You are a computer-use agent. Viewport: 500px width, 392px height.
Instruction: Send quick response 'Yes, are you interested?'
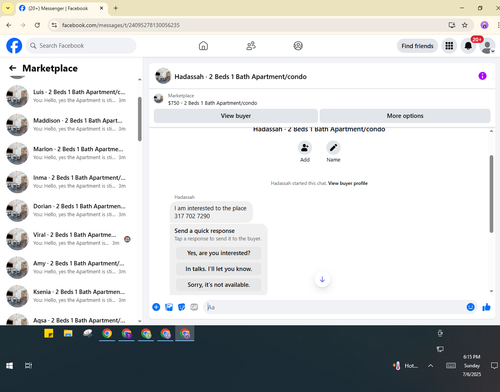(218, 253)
